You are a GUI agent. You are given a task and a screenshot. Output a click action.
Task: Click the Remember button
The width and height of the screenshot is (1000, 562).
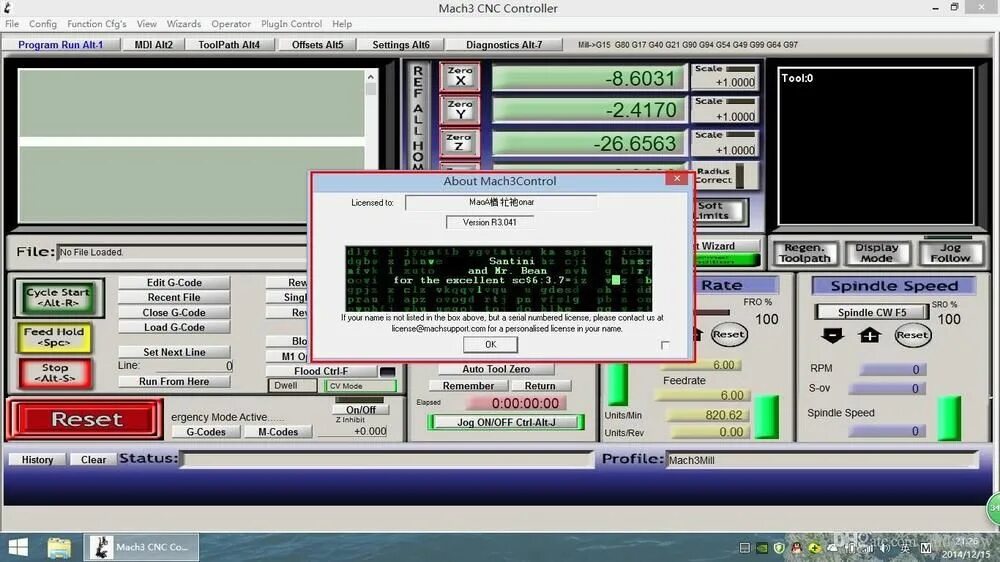tap(468, 386)
